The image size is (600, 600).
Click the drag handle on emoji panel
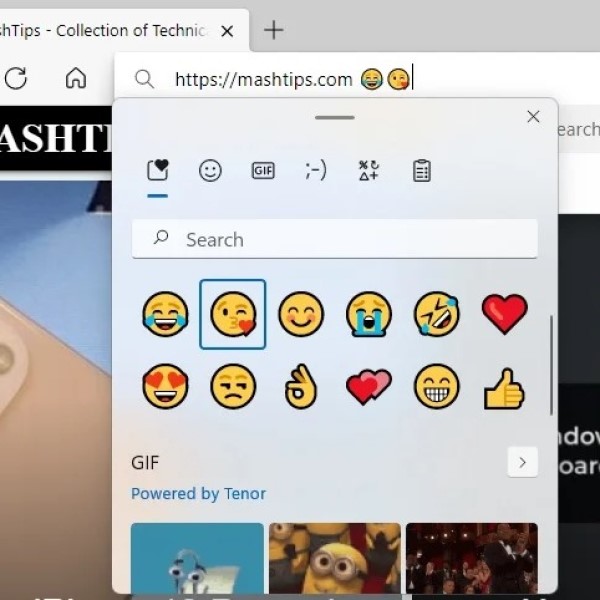click(x=335, y=117)
